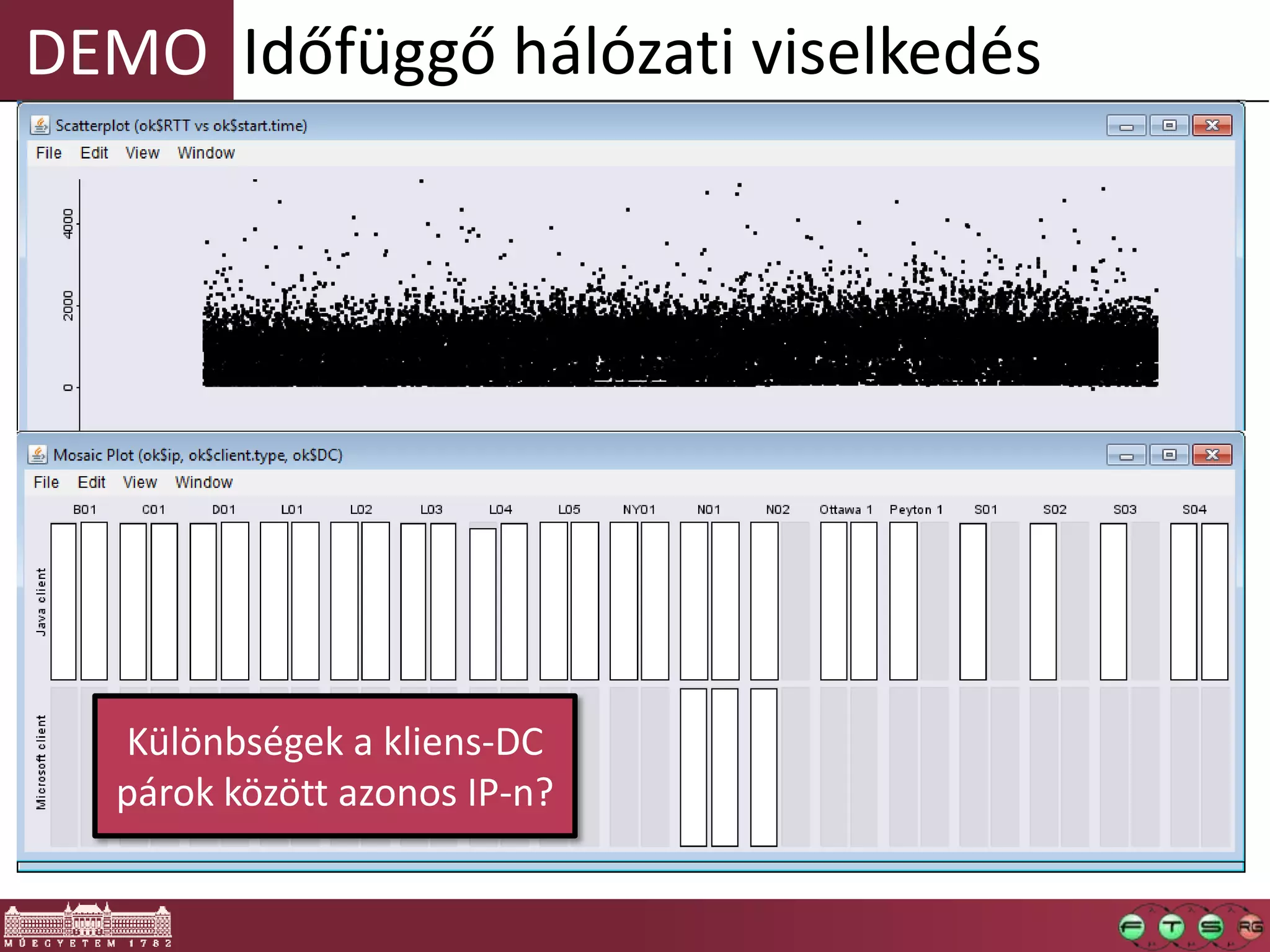Click the Microsoft client row label
The image size is (1270, 952).
(41, 762)
